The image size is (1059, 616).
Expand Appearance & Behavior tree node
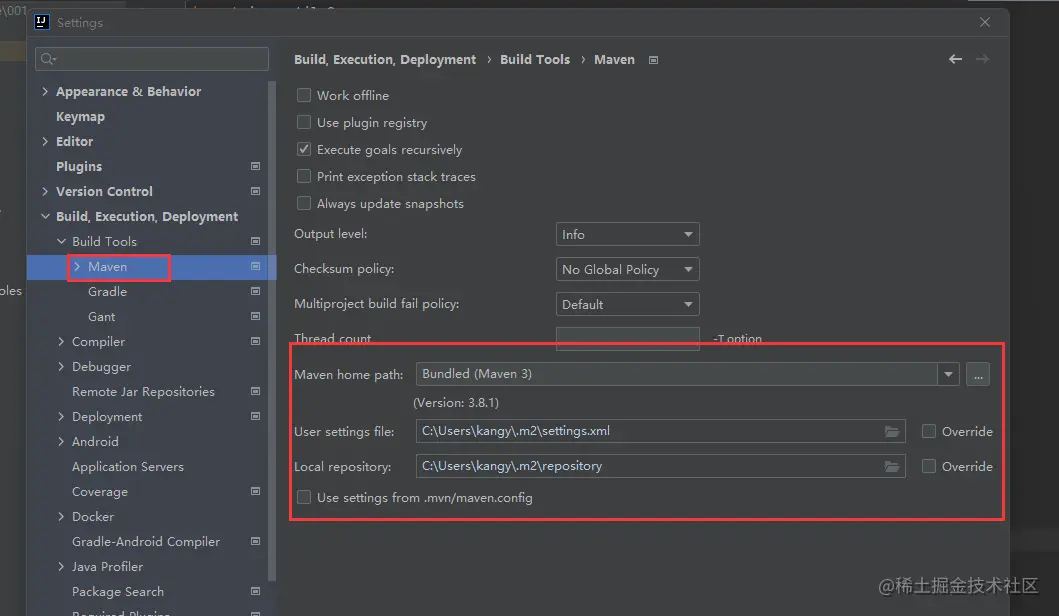click(x=45, y=91)
